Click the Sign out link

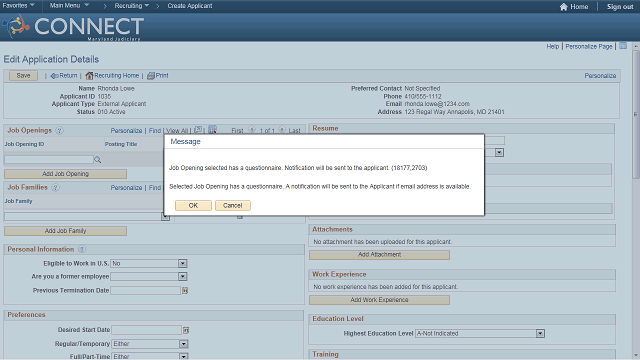[x=620, y=7]
